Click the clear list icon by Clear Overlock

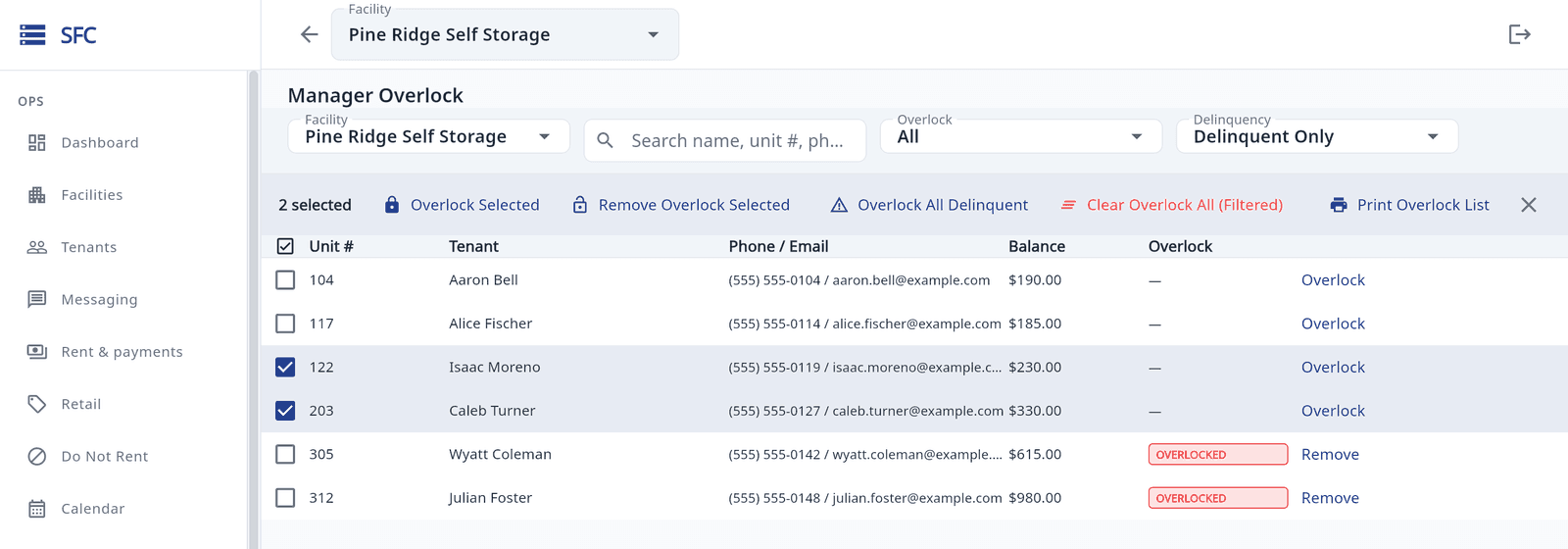coord(1068,205)
